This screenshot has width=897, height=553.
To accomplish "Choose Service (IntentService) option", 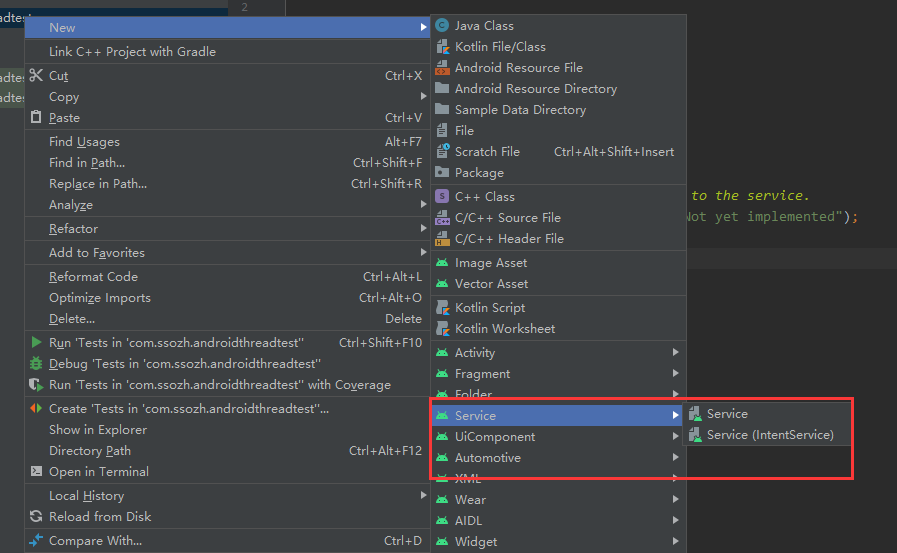I will point(767,435).
